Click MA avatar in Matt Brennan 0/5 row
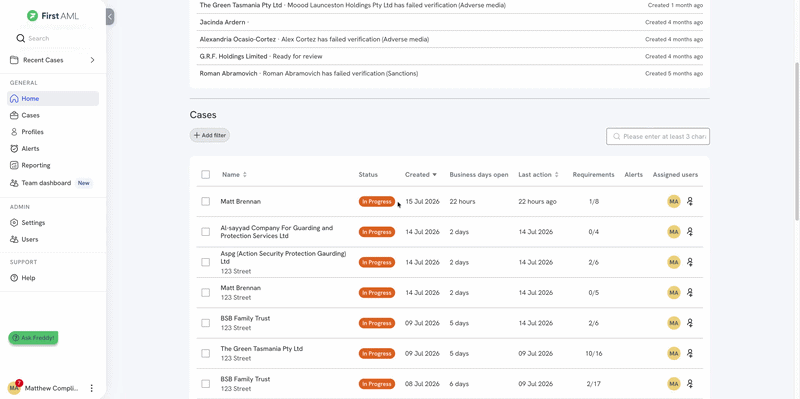The height and width of the screenshot is (399, 800). 674,293
